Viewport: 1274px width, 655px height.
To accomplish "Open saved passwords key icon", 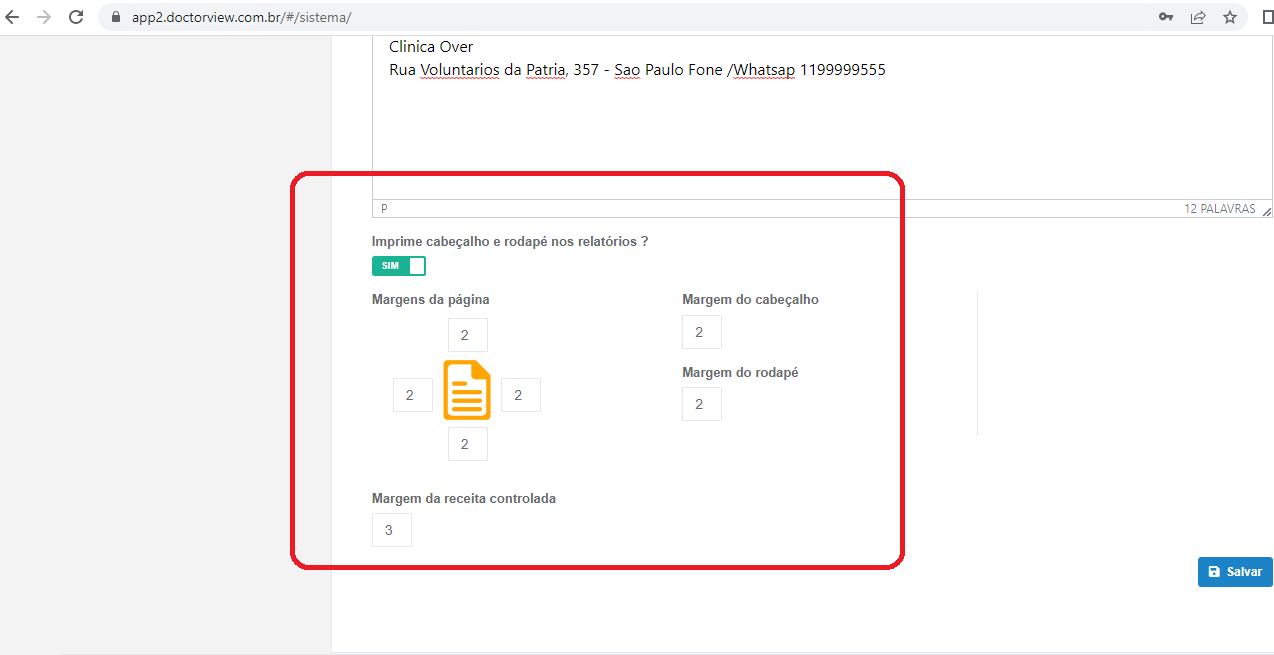I will click(1166, 17).
